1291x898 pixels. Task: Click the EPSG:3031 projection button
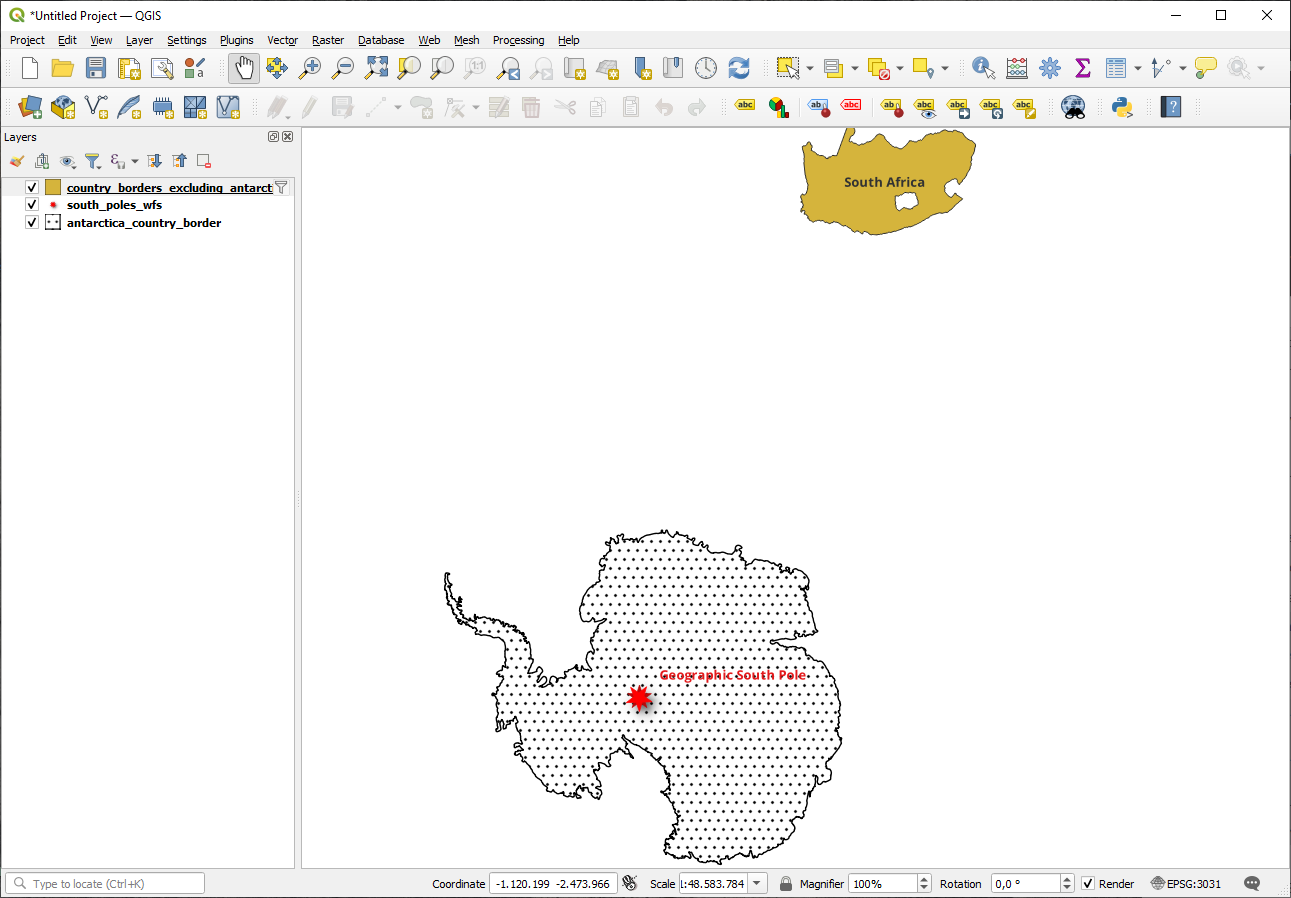[x=1186, y=884]
